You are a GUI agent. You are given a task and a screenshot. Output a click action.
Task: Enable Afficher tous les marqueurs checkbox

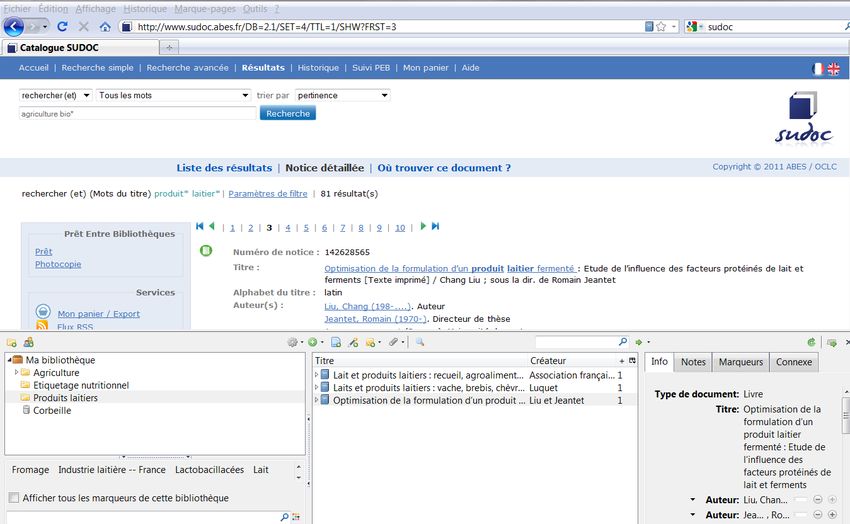(x=14, y=497)
